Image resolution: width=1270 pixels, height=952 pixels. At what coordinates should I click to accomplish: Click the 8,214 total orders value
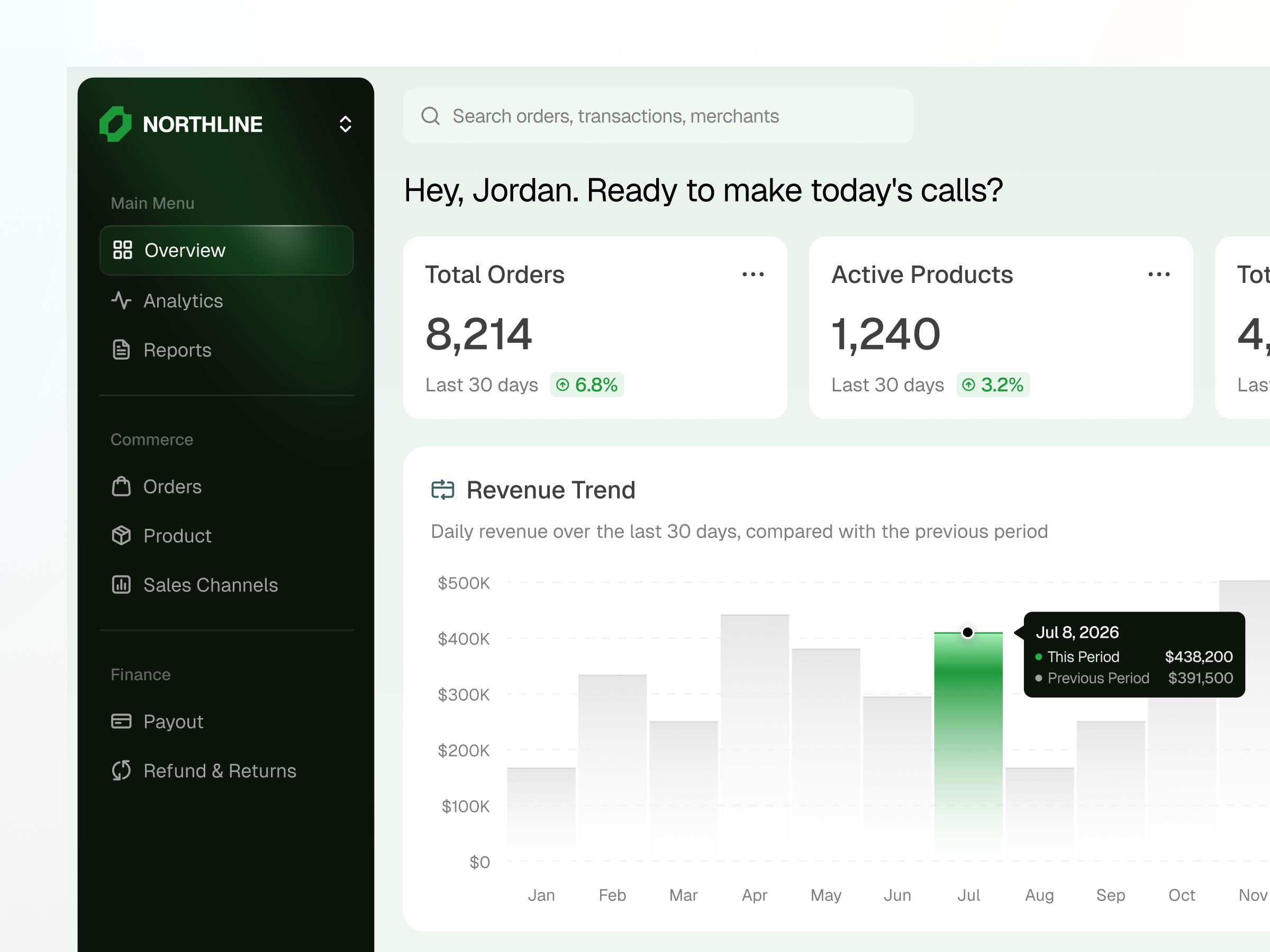click(478, 335)
